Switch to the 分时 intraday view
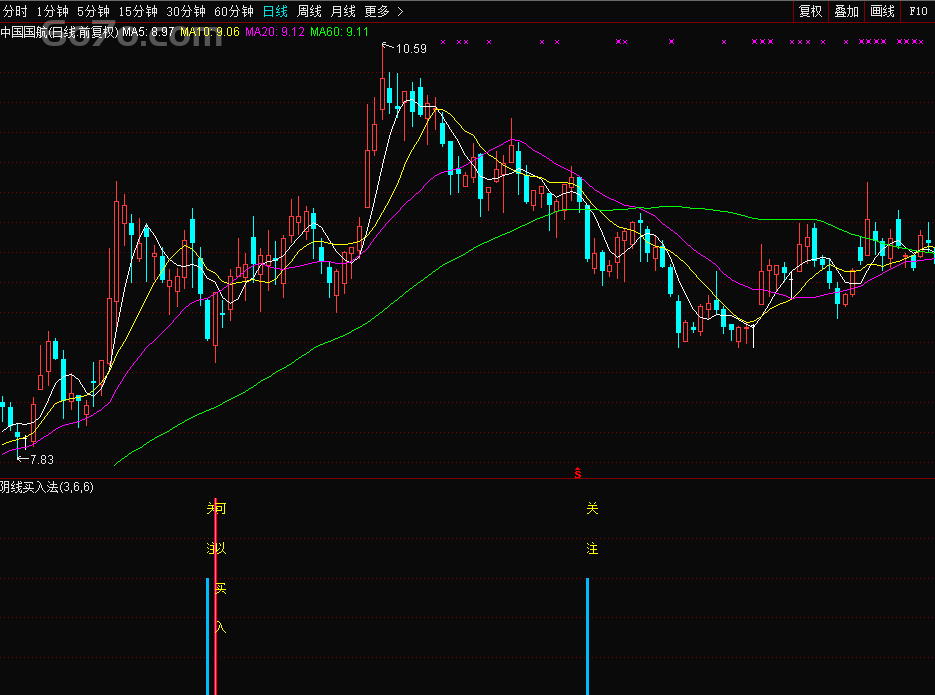This screenshot has height=695, width=935. pyautogui.click(x=15, y=12)
